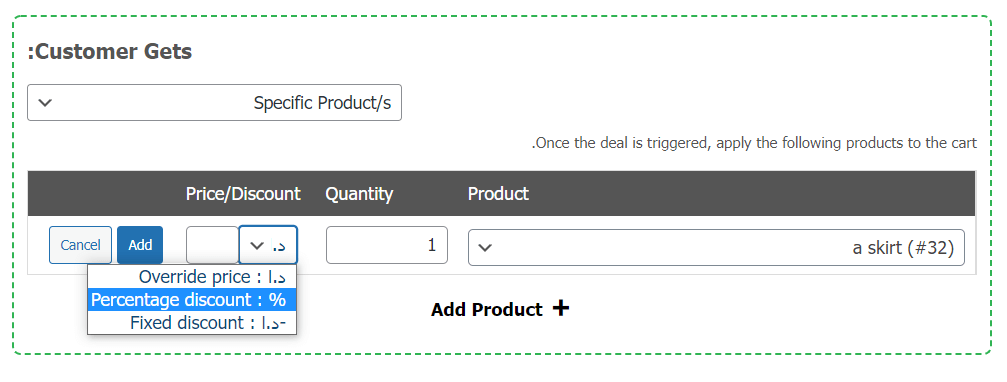This screenshot has width=1007, height=382.
Task: Click chevron arrow in discount type selector
Action: point(257,245)
